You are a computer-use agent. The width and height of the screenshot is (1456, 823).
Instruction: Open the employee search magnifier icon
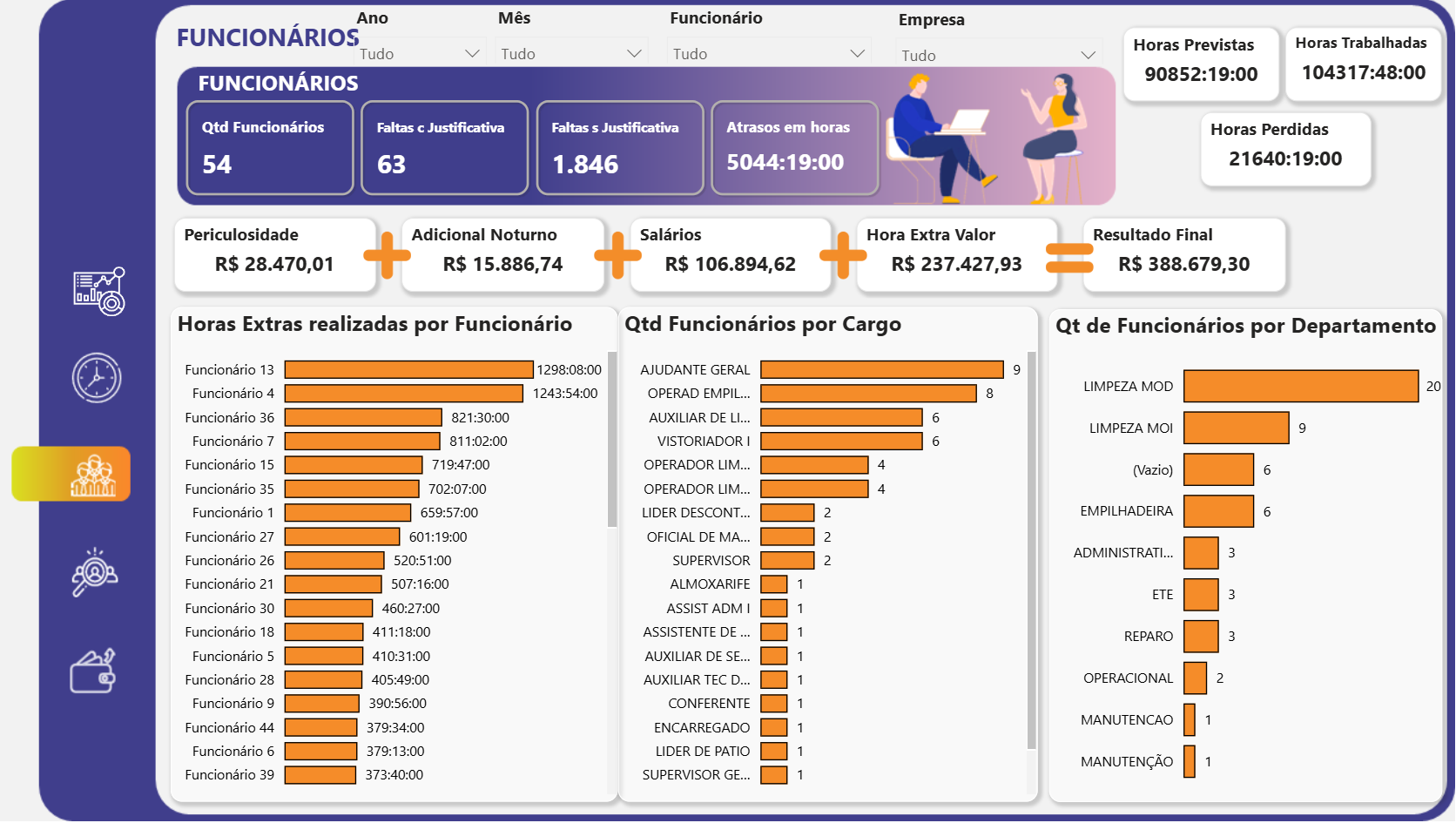click(x=94, y=571)
